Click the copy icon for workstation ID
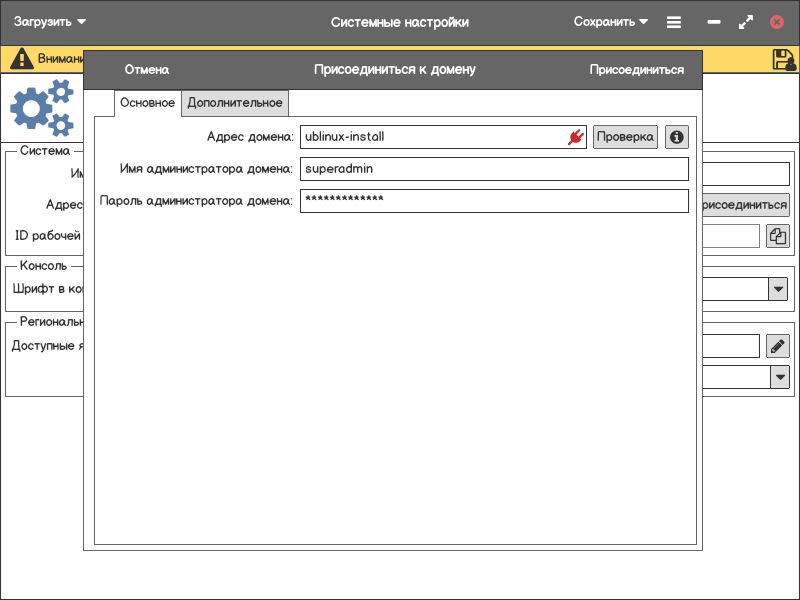Viewport: 800px width, 600px height. coord(778,236)
